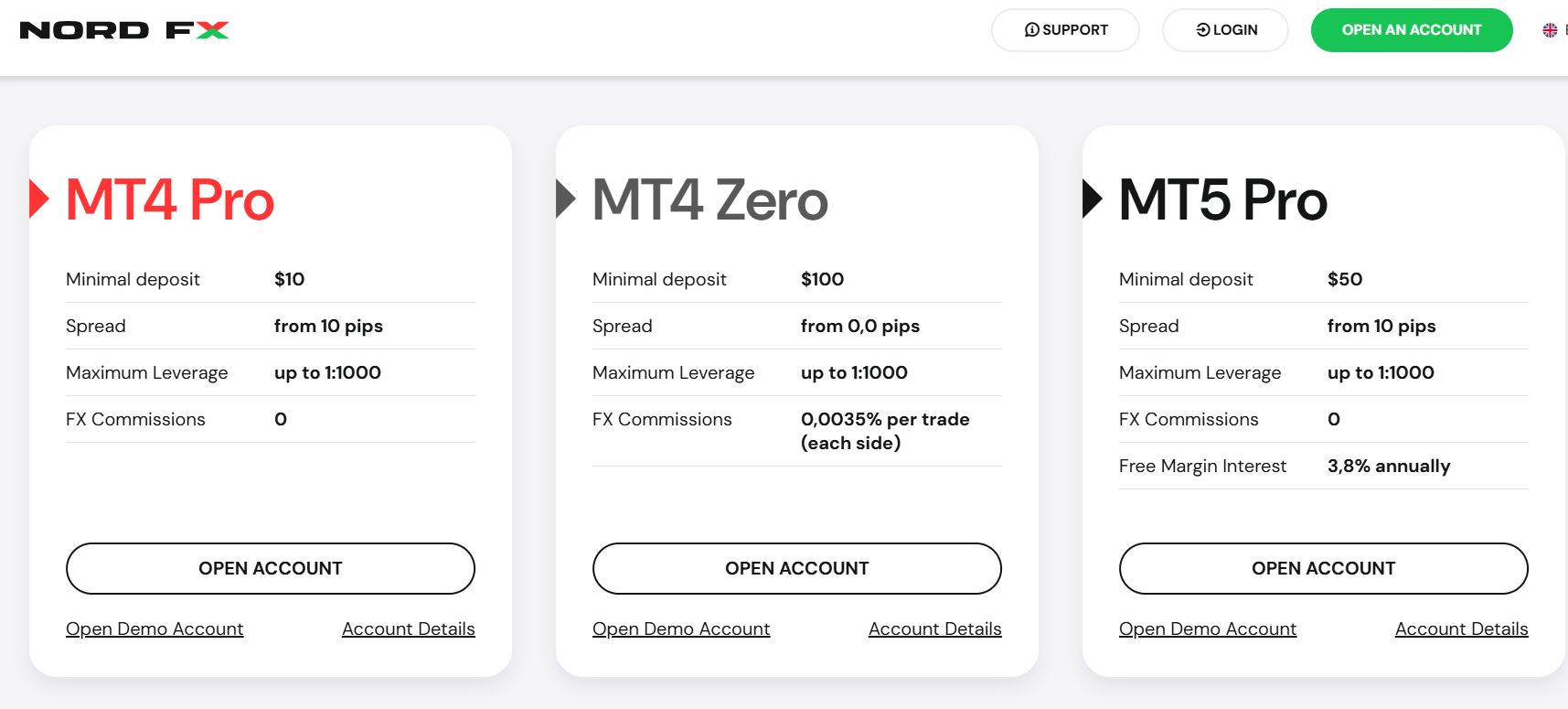
Task: Click "Maximum Leverage" label in MT4 Zero card
Action: point(674,372)
